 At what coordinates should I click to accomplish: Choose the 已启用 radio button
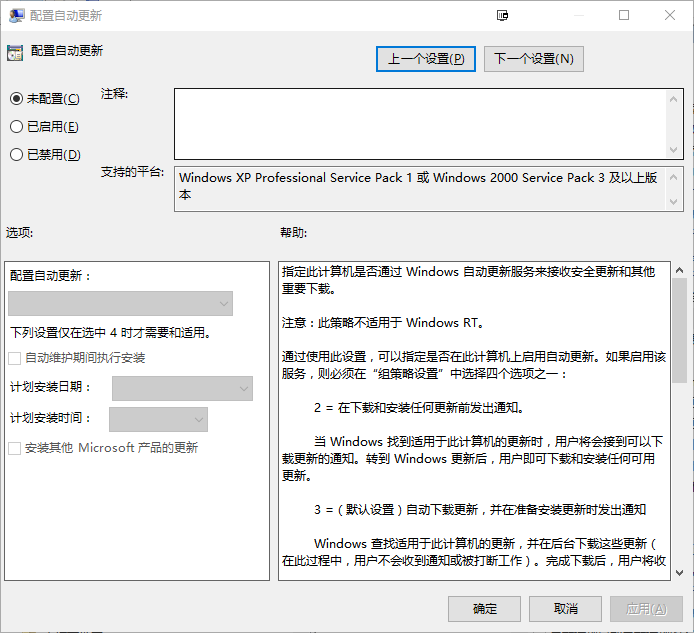pos(16,127)
